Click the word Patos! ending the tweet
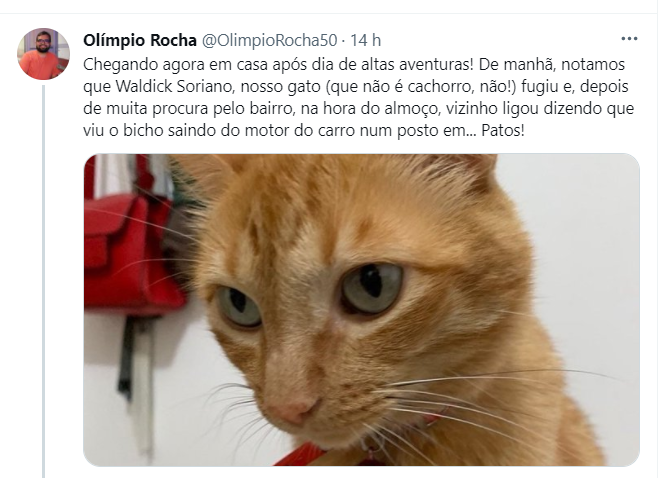Screen dimensions: 659x478 coord(503,130)
